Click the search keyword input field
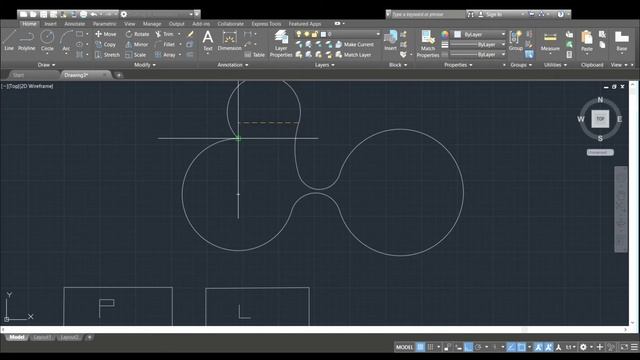The height and width of the screenshot is (360, 640). [428, 14]
